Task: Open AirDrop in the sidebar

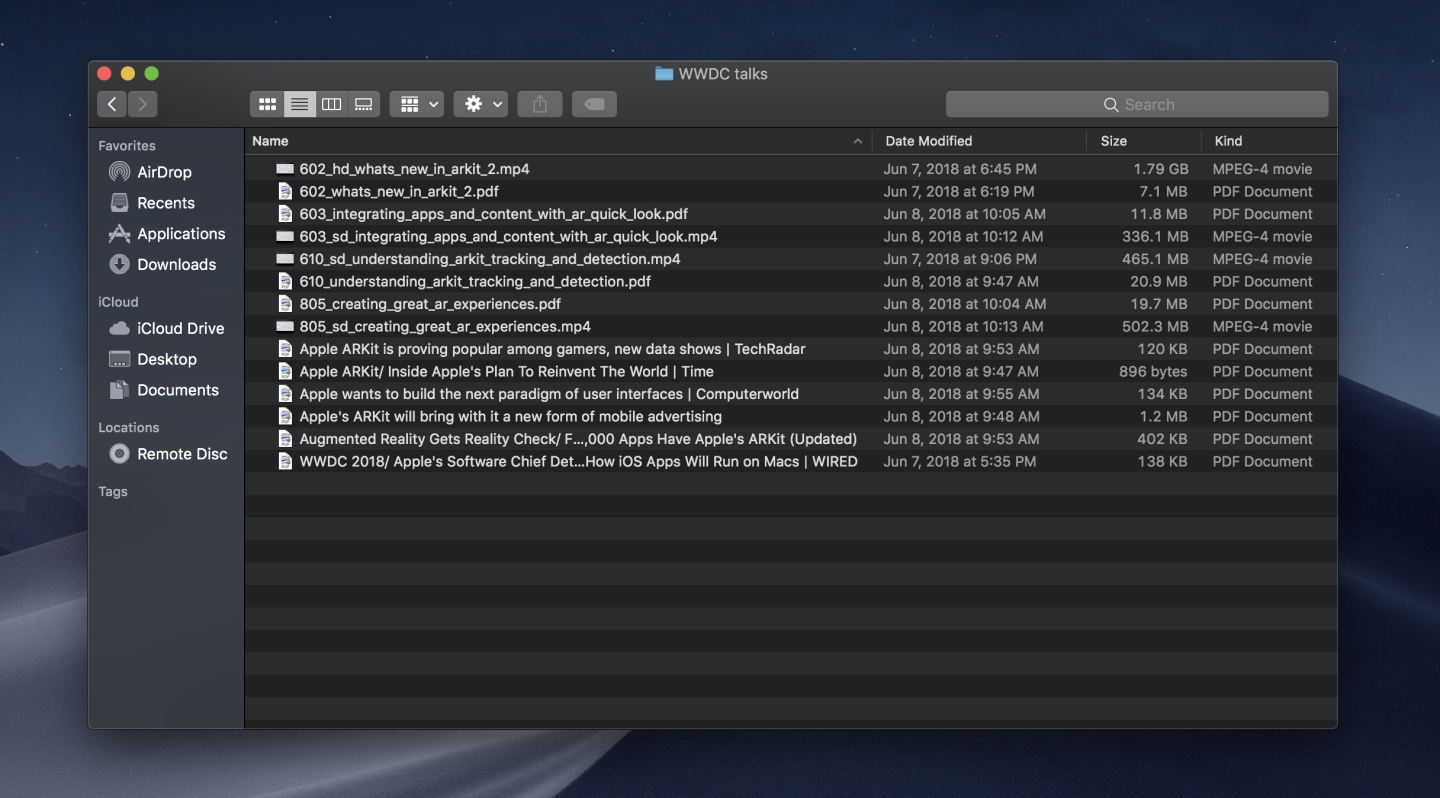Action: [x=166, y=172]
